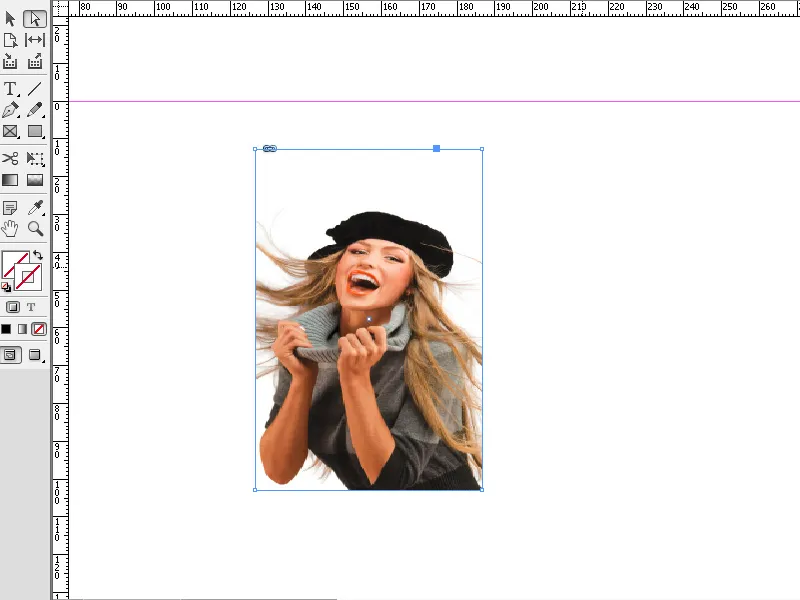Select the Pencil tool
The width and height of the screenshot is (800, 600).
click(34, 111)
